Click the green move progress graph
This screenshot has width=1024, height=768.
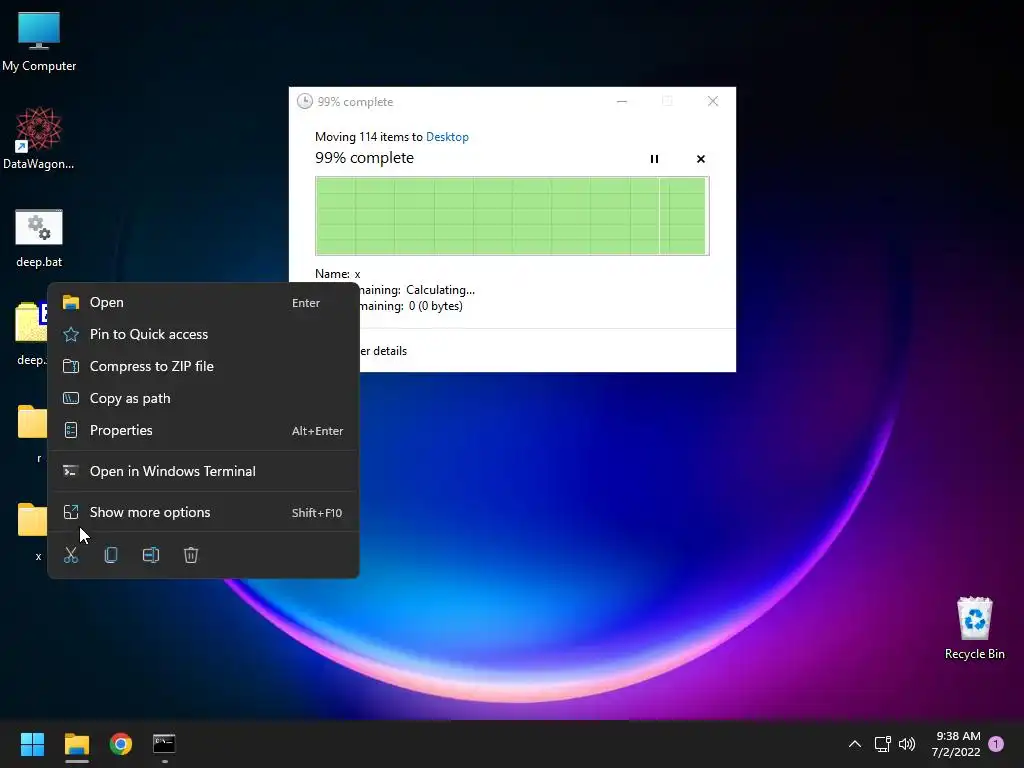click(512, 216)
